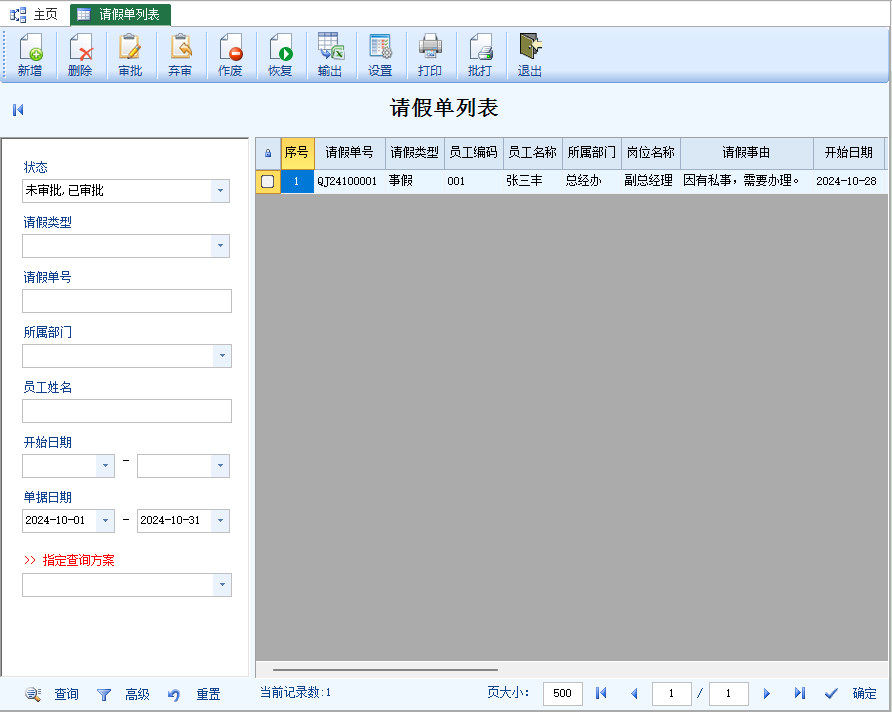Open the 请假类型 leave type dropdown

tap(220, 246)
